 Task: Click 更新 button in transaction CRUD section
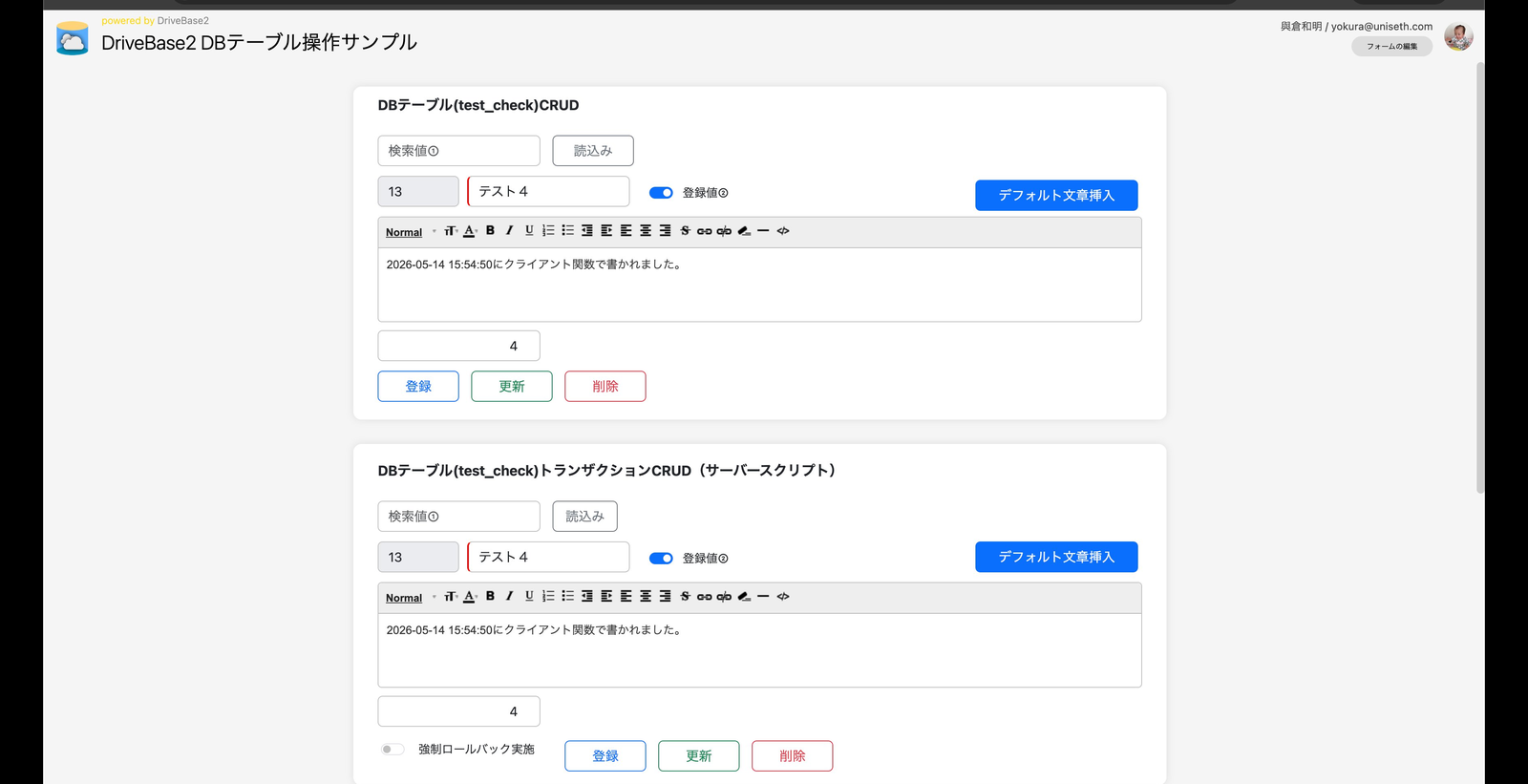point(699,756)
